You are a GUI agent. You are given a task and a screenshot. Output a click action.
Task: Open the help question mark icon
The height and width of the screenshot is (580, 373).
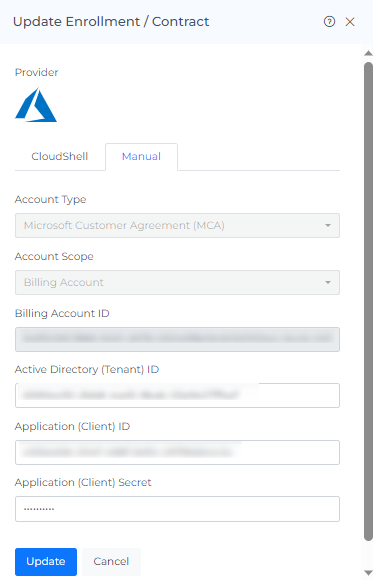tap(329, 22)
